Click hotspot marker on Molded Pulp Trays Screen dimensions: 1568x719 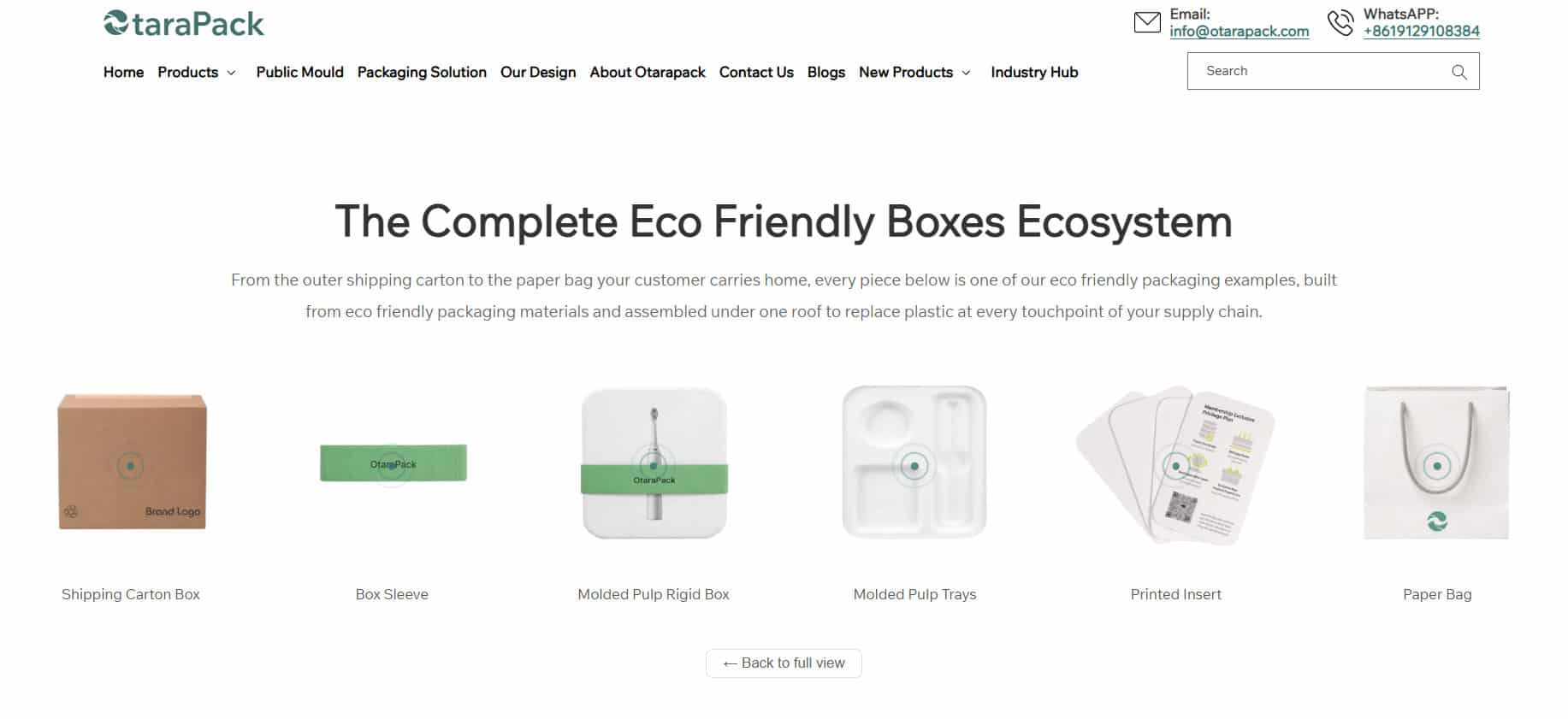point(914,466)
